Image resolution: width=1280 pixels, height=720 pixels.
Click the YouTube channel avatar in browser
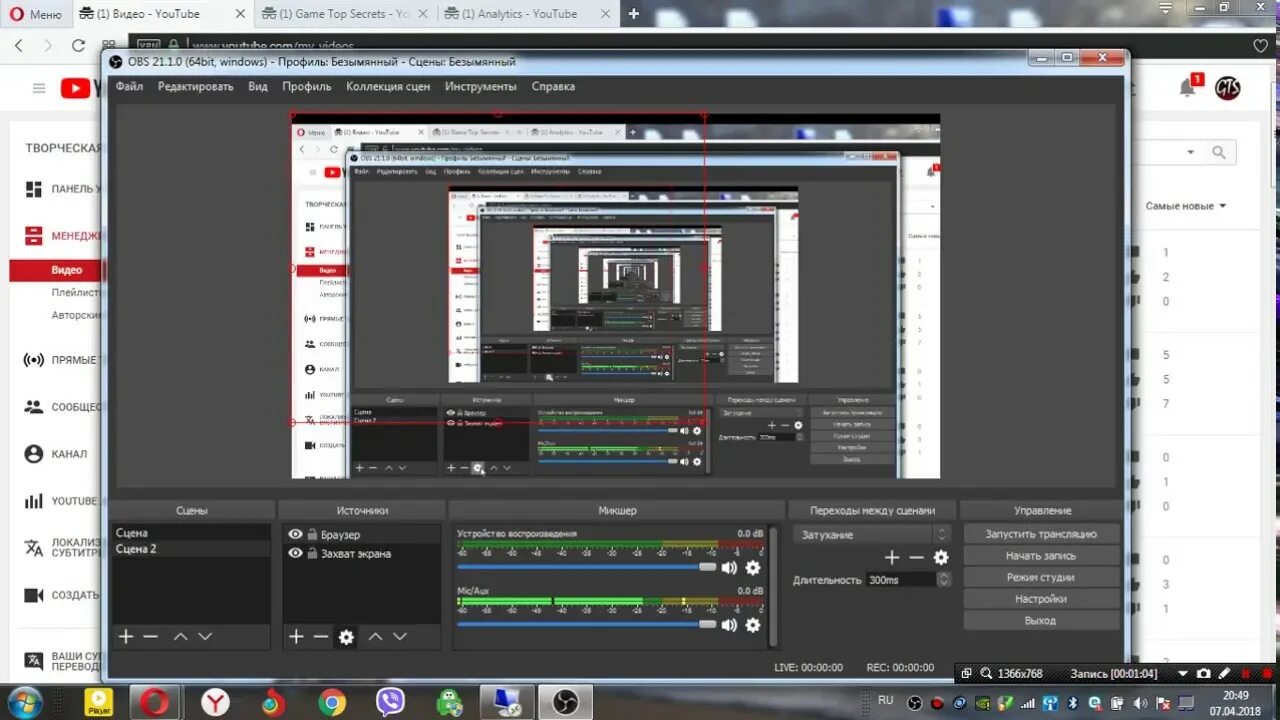point(1228,88)
